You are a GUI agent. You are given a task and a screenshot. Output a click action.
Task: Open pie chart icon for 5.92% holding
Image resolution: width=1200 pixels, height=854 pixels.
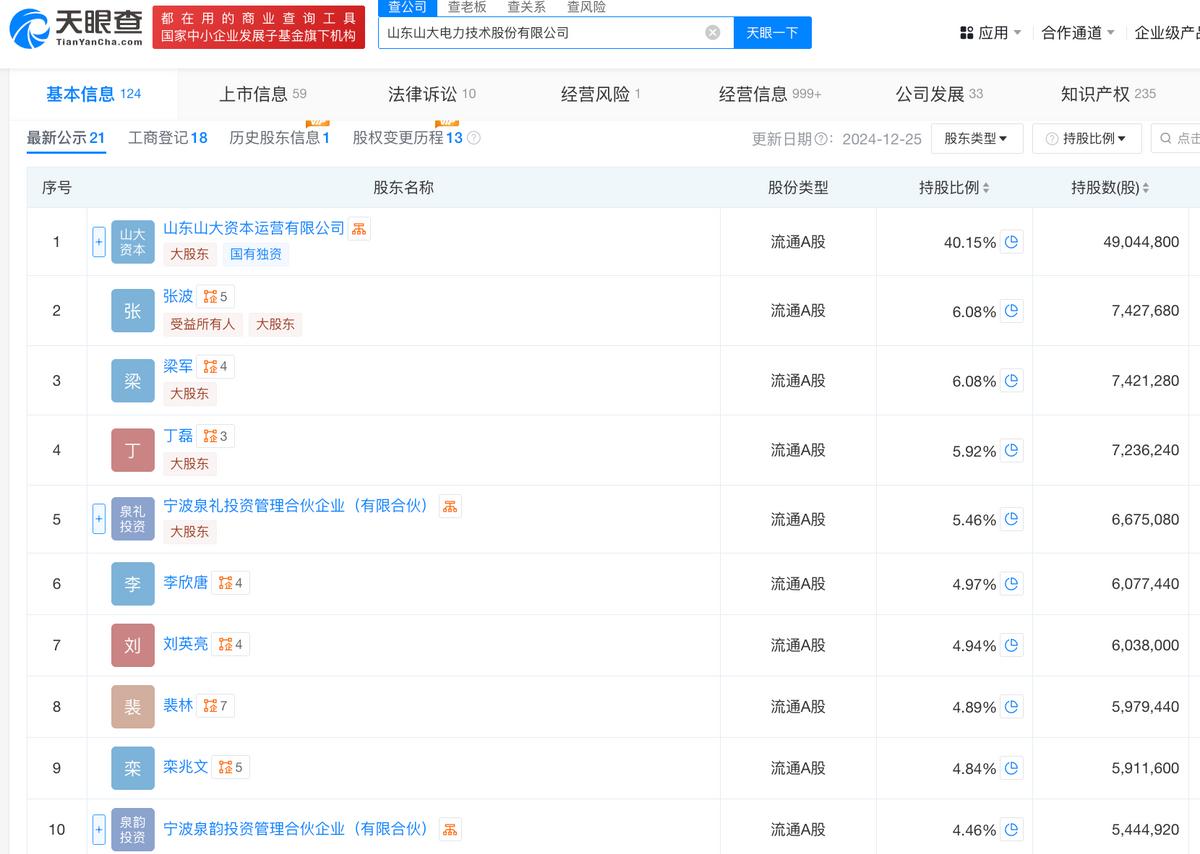coord(1011,451)
